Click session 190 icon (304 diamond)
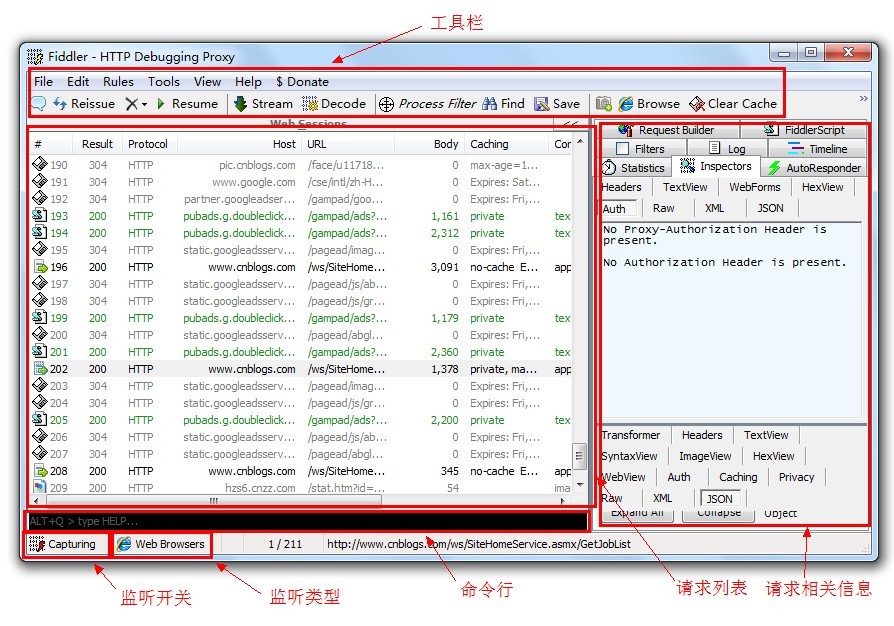Viewport: 894px width, 626px height. 40,164
